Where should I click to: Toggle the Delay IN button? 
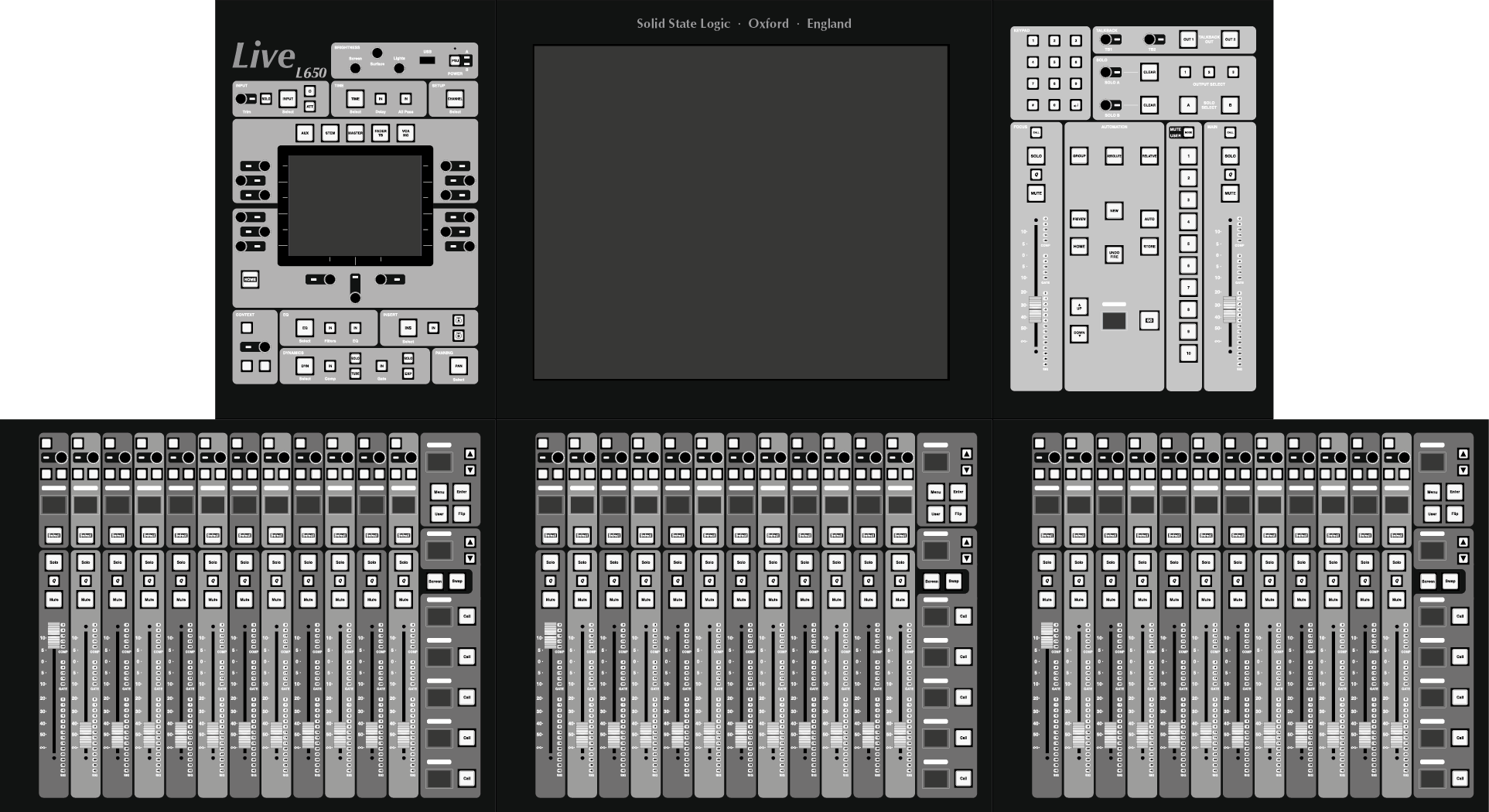click(381, 99)
